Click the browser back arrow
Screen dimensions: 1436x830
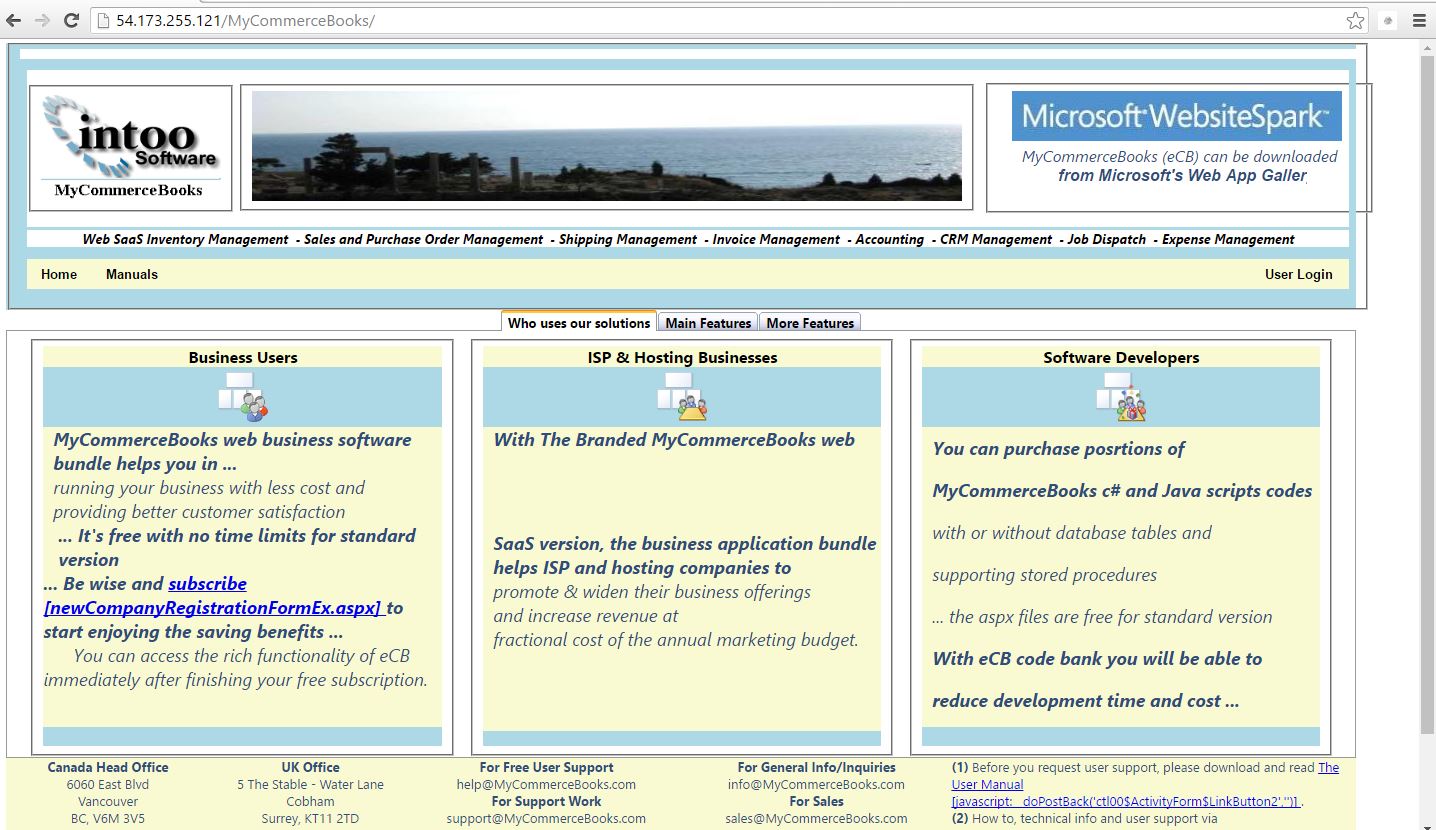tap(14, 20)
